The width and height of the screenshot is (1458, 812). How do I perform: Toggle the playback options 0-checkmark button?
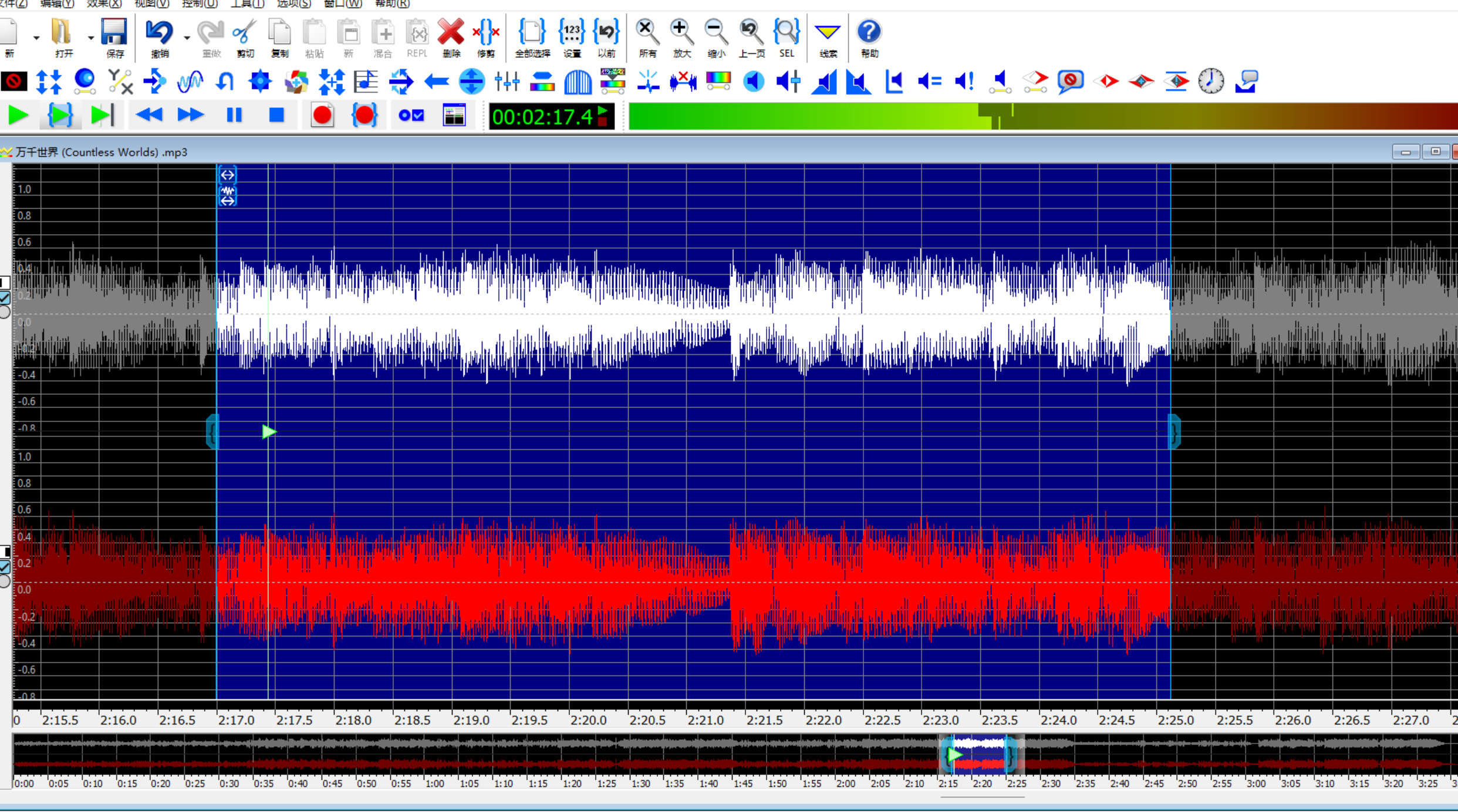pos(411,115)
